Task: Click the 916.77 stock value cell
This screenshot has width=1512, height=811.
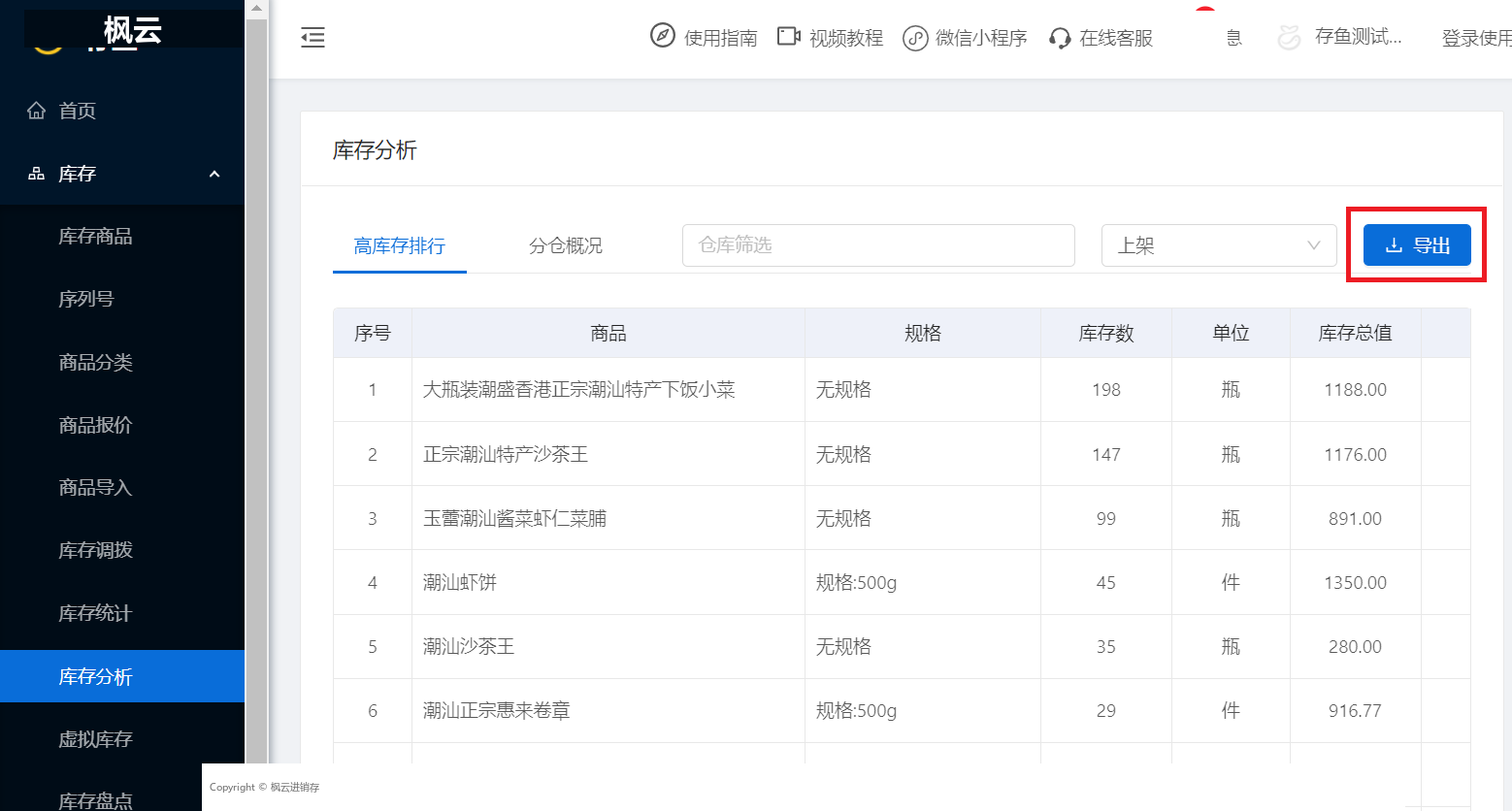Action: (x=1356, y=710)
